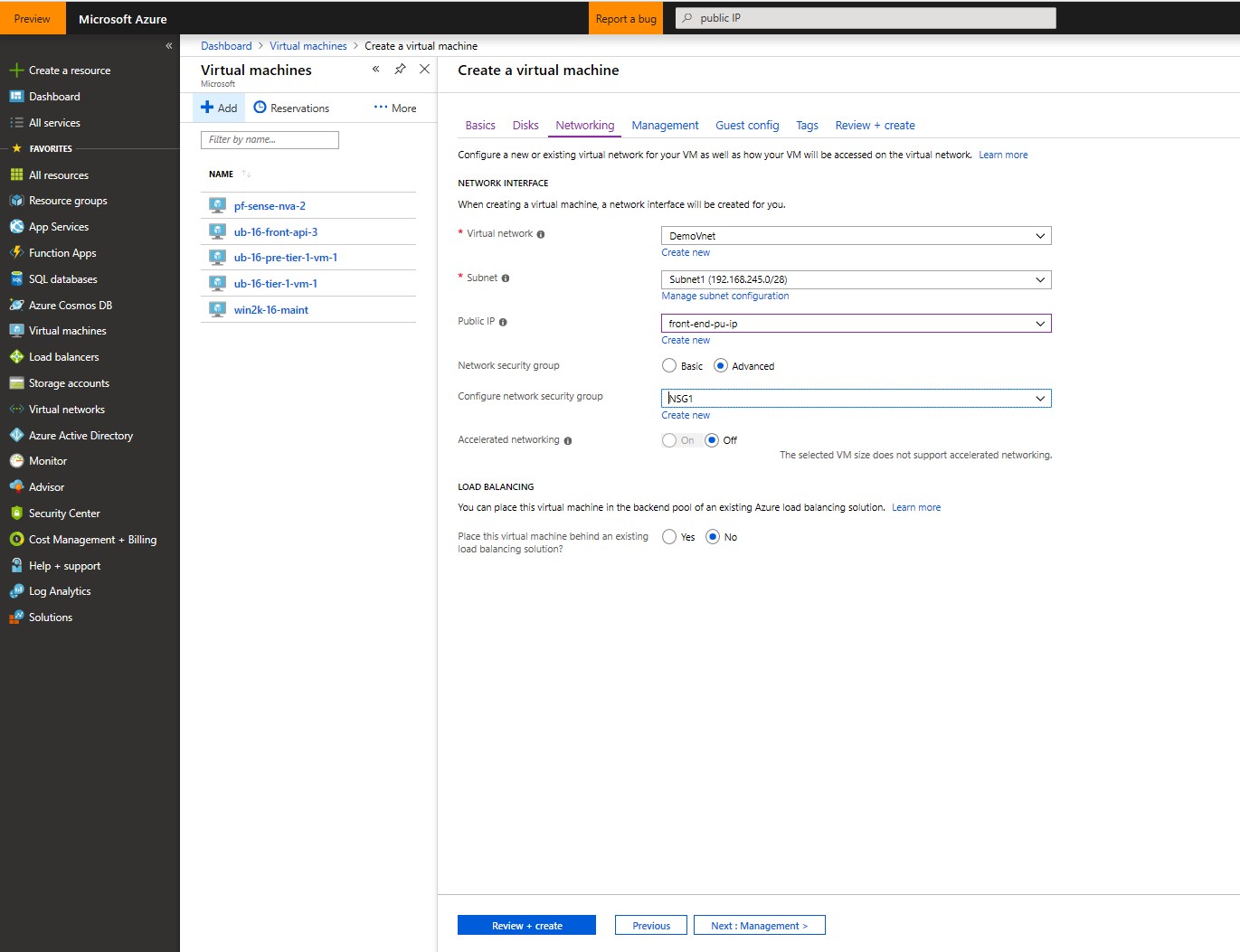Click the Subnet info icon
The width and height of the screenshot is (1240, 952).
[506, 278]
